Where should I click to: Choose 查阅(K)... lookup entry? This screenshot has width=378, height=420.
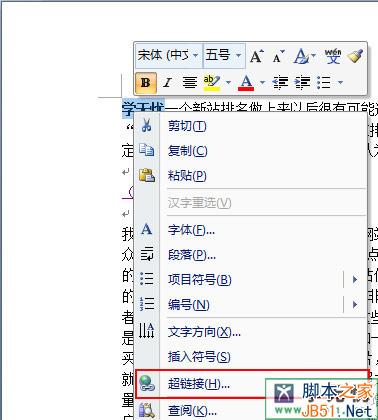click(250, 410)
